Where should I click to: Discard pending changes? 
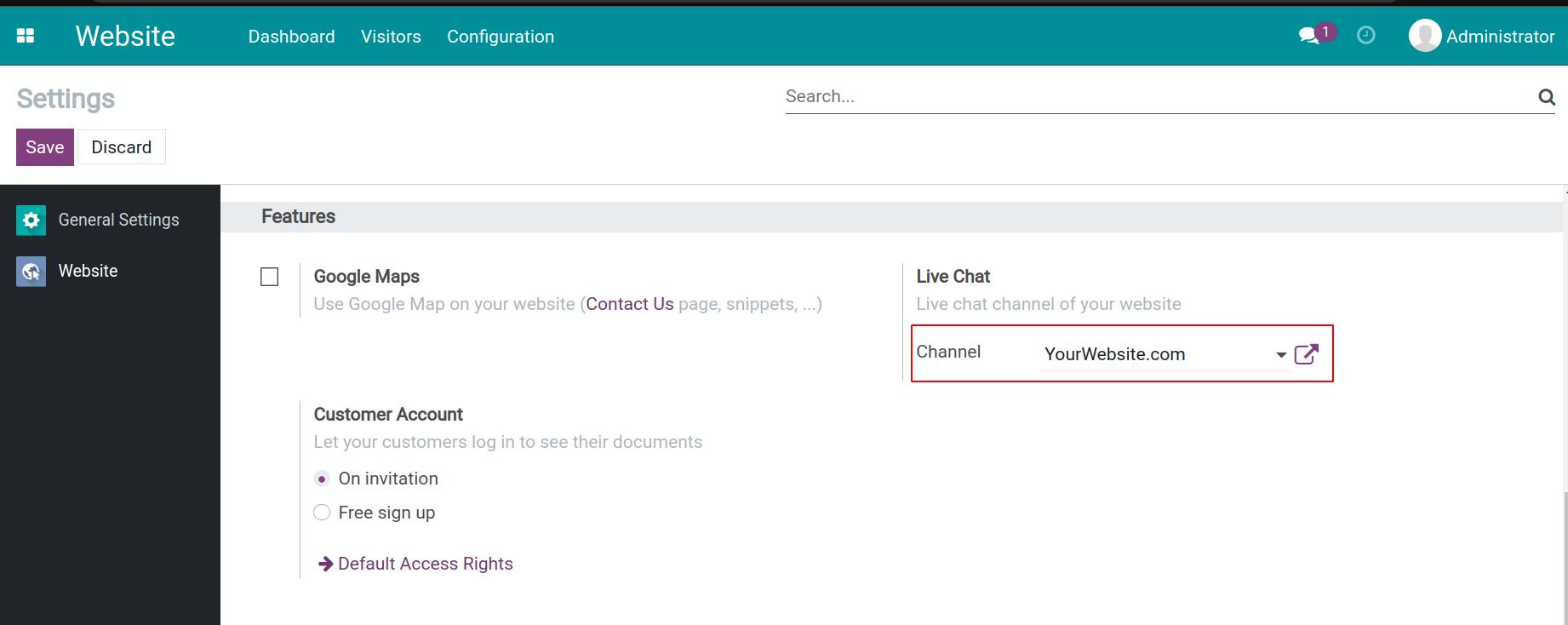pos(121,146)
